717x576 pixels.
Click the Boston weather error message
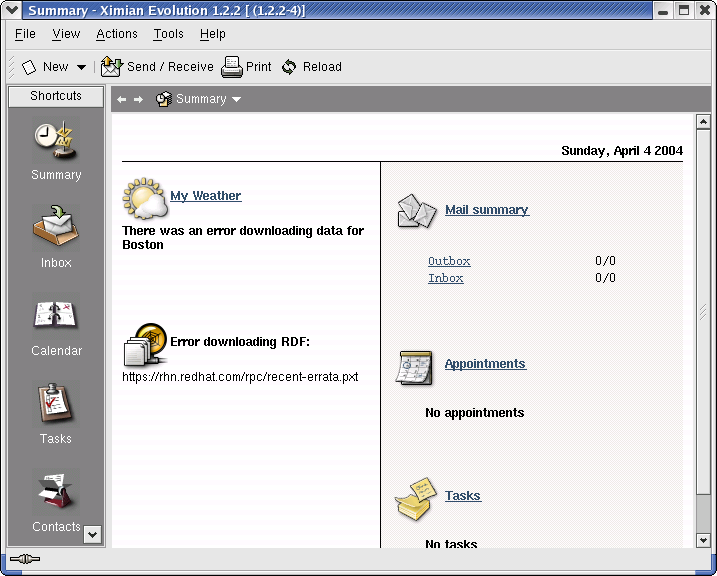(243, 238)
